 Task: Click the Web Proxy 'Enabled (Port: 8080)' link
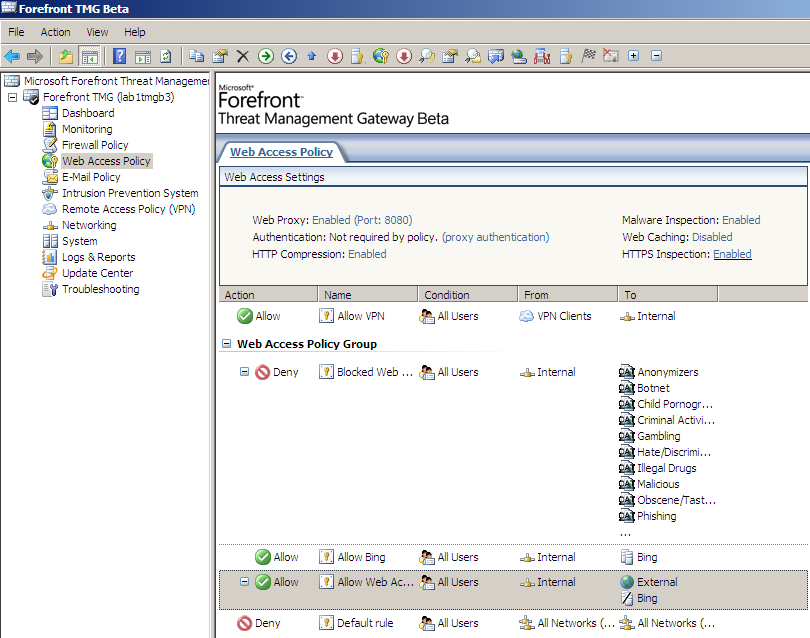tap(362, 220)
